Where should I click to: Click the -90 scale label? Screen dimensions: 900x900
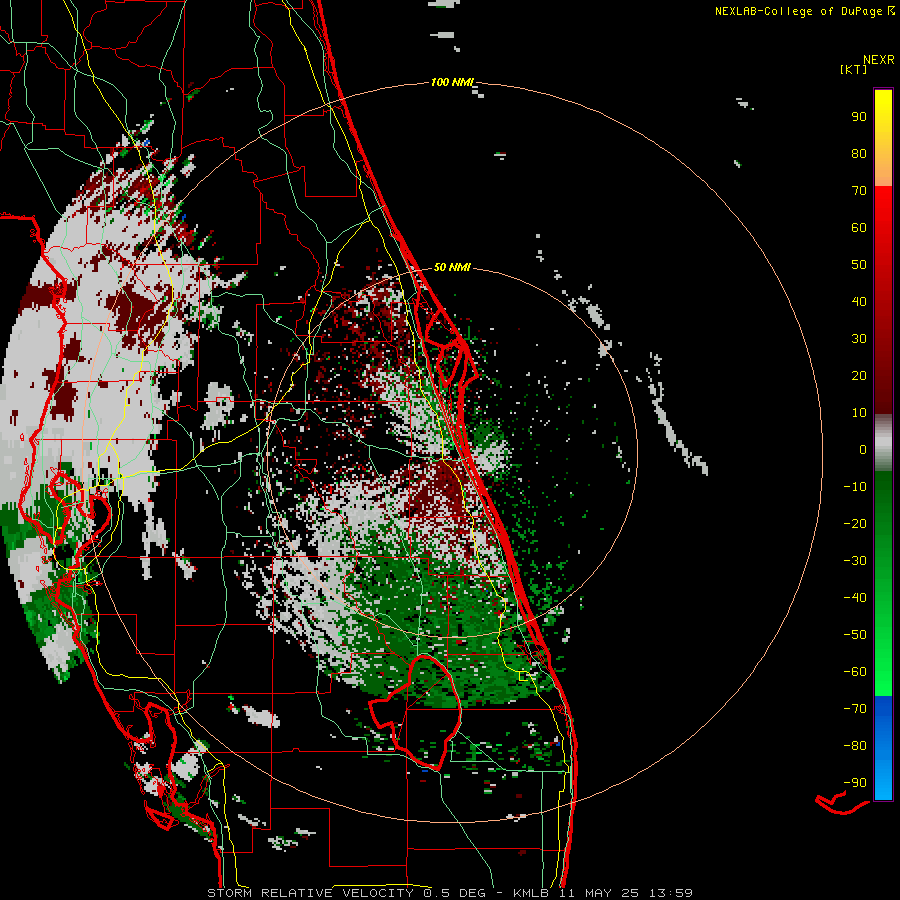(x=855, y=783)
